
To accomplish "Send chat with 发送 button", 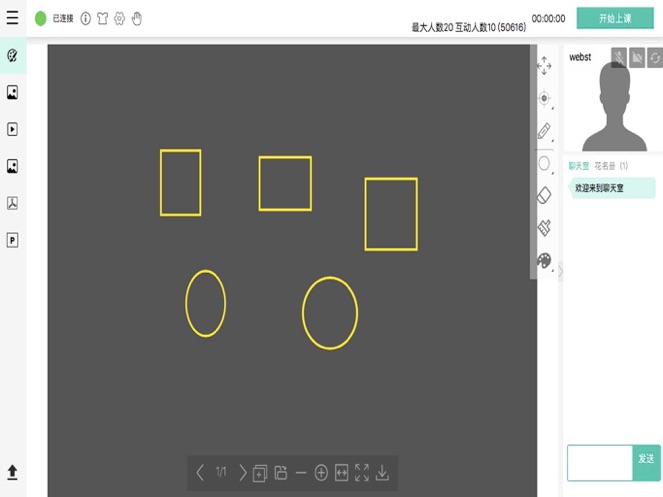I will [x=647, y=463].
